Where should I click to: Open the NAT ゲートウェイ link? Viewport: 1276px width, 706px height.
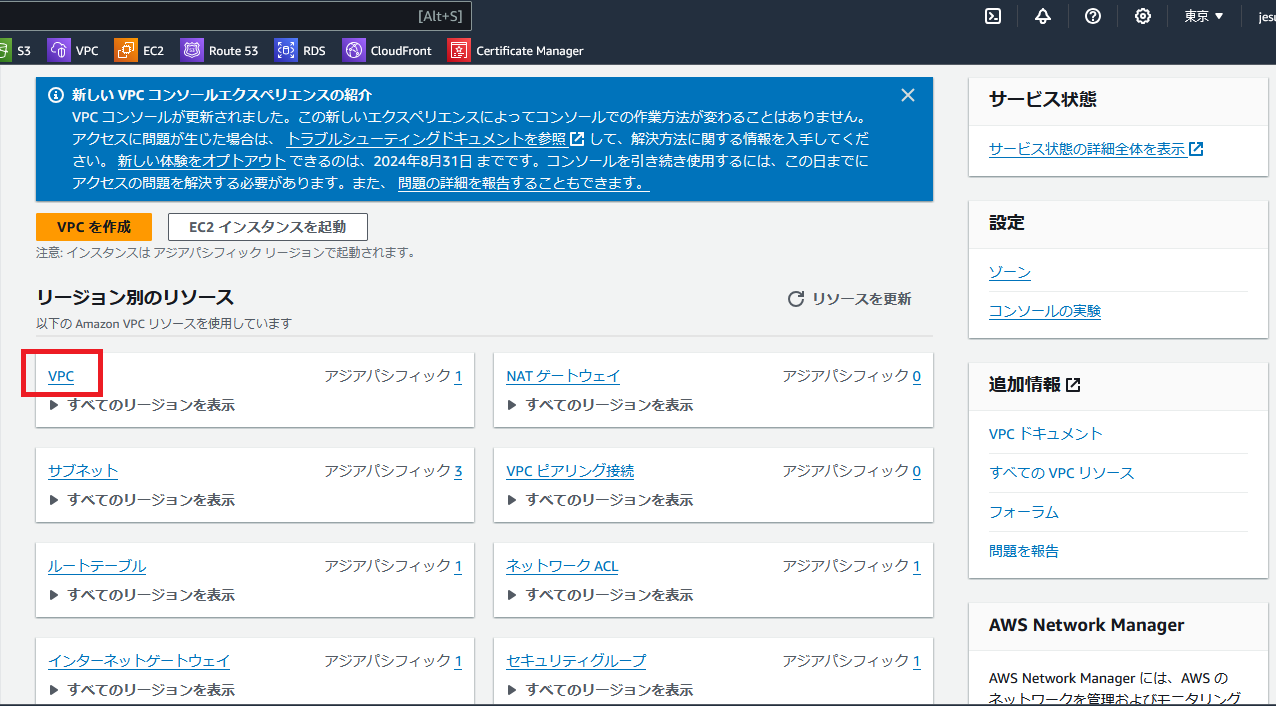coord(563,376)
